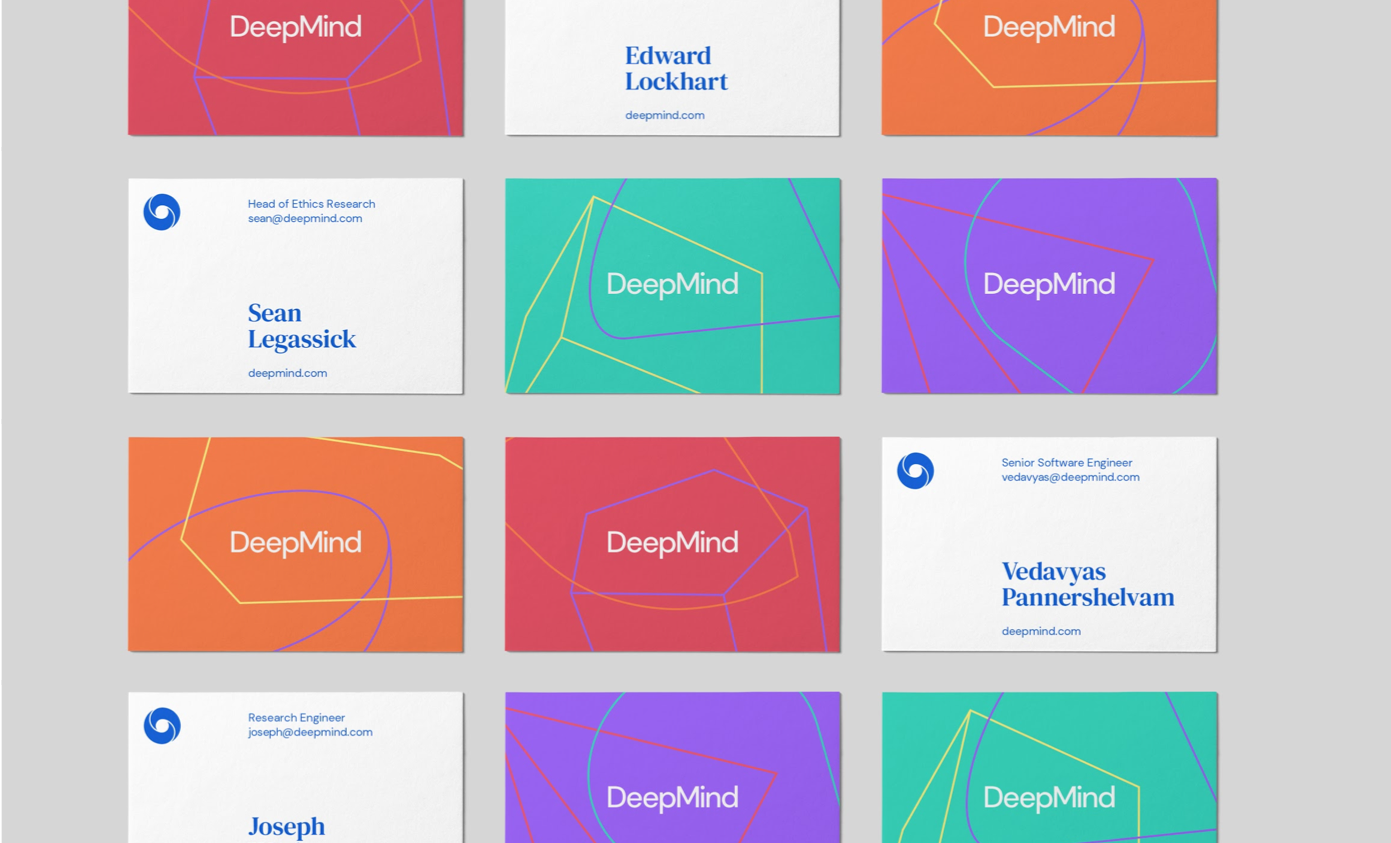The image size is (1391, 843).
Task: Click the DeepMind swirl logo on Sean Legassick's card
Action: [162, 212]
